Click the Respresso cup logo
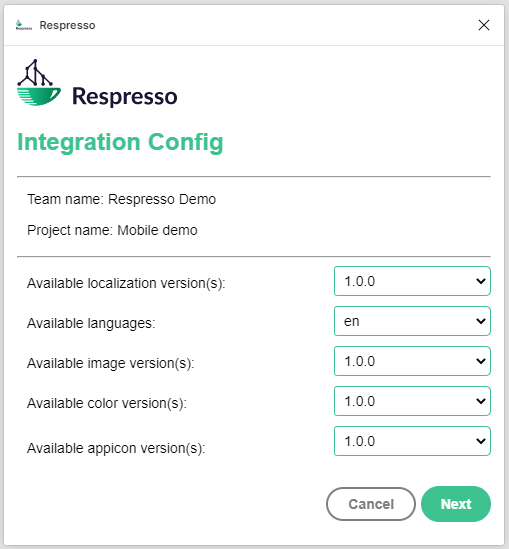The width and height of the screenshot is (509, 549). (39, 83)
